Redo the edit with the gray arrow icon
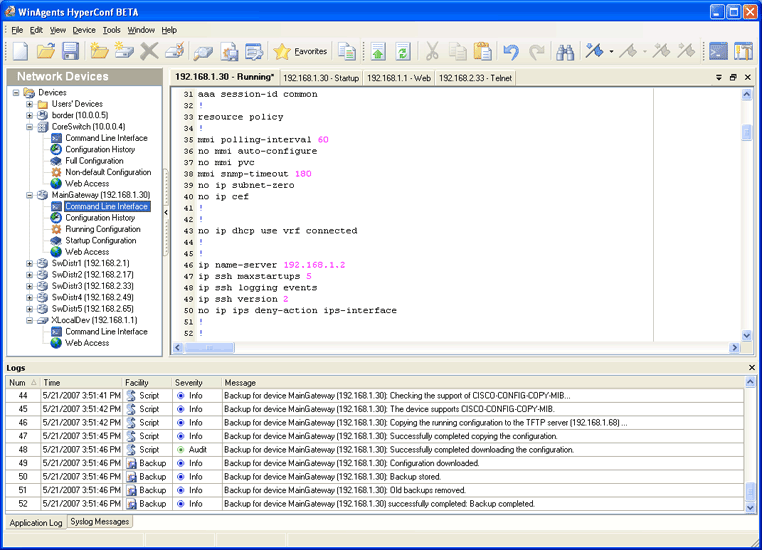Image resolution: width=762 pixels, height=550 pixels. pos(537,51)
